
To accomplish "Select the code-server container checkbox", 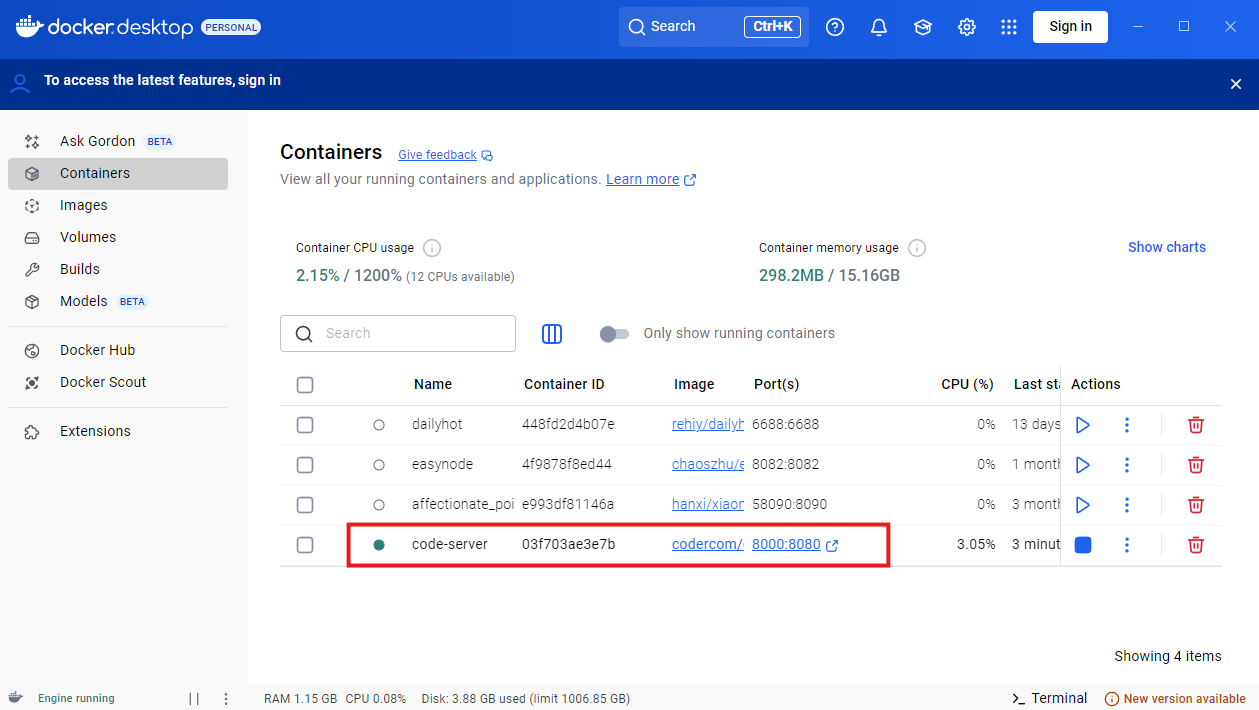I will point(305,545).
